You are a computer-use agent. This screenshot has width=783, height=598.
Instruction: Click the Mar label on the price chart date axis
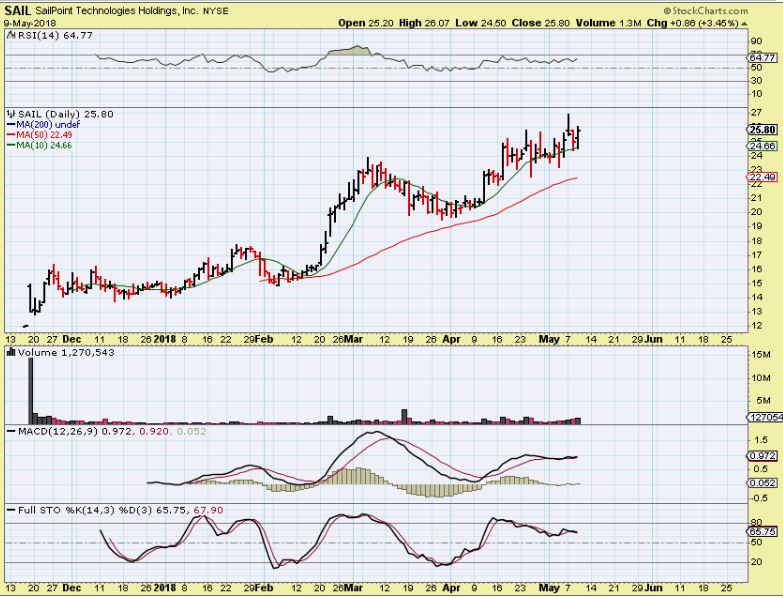tap(354, 339)
